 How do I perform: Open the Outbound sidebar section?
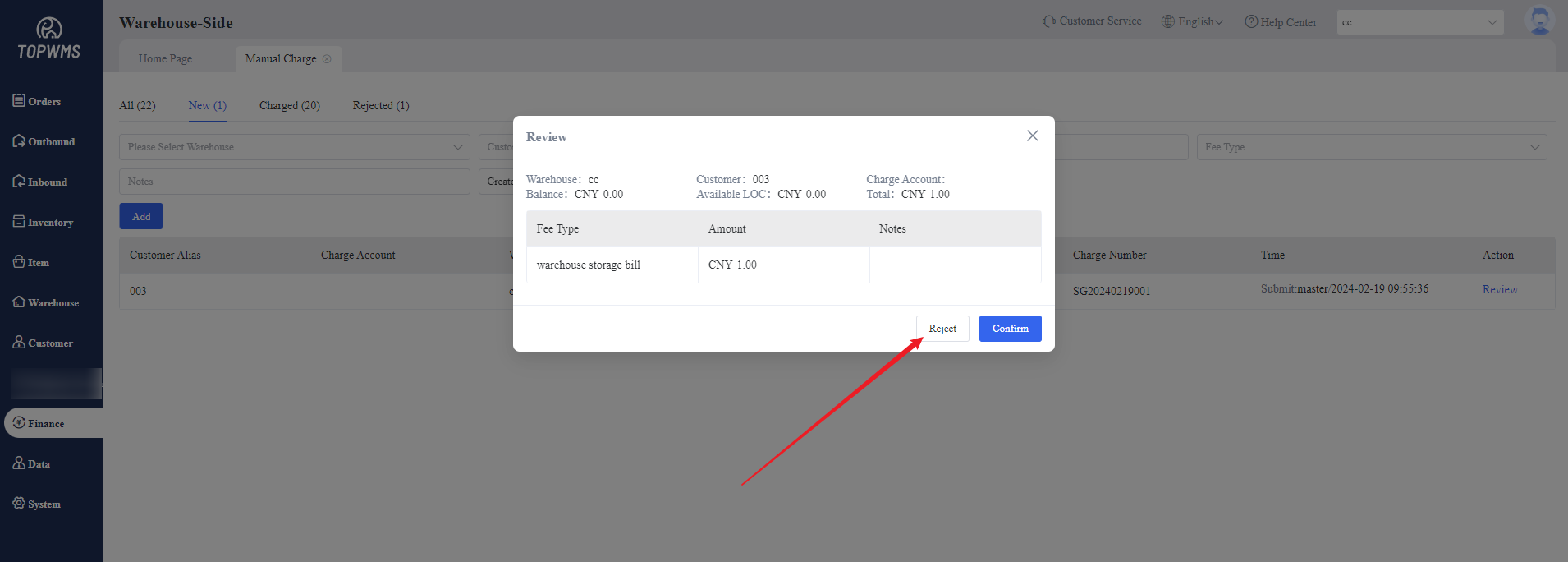click(44, 141)
